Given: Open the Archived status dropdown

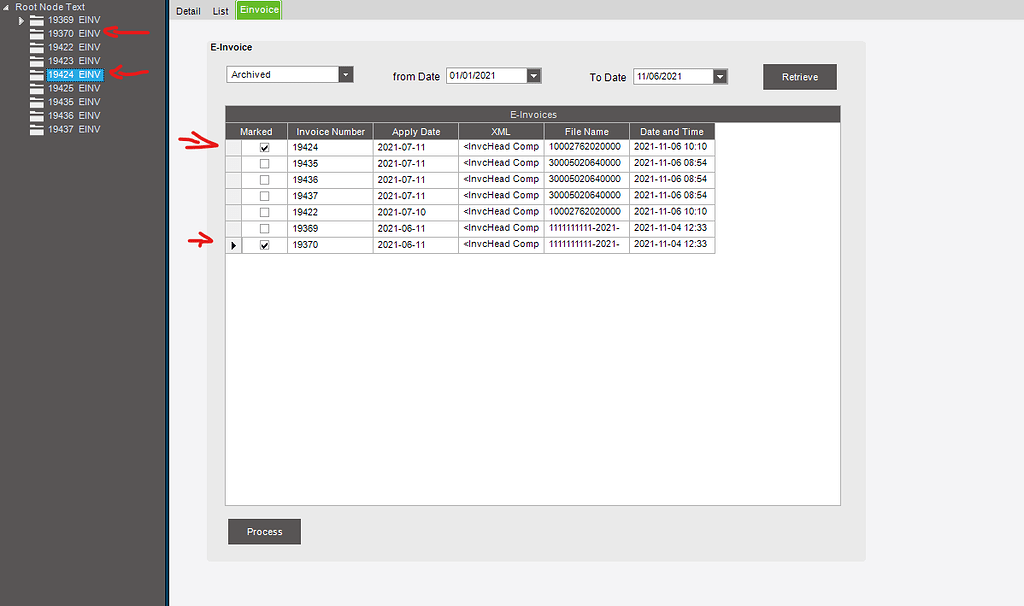Looking at the screenshot, I should 346,74.
